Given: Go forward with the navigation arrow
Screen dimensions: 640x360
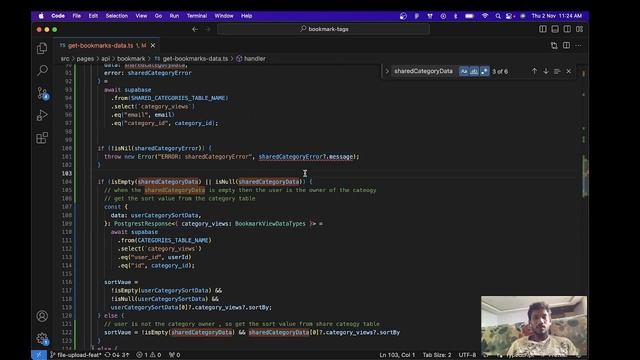Looking at the screenshot, I should click(207, 29).
